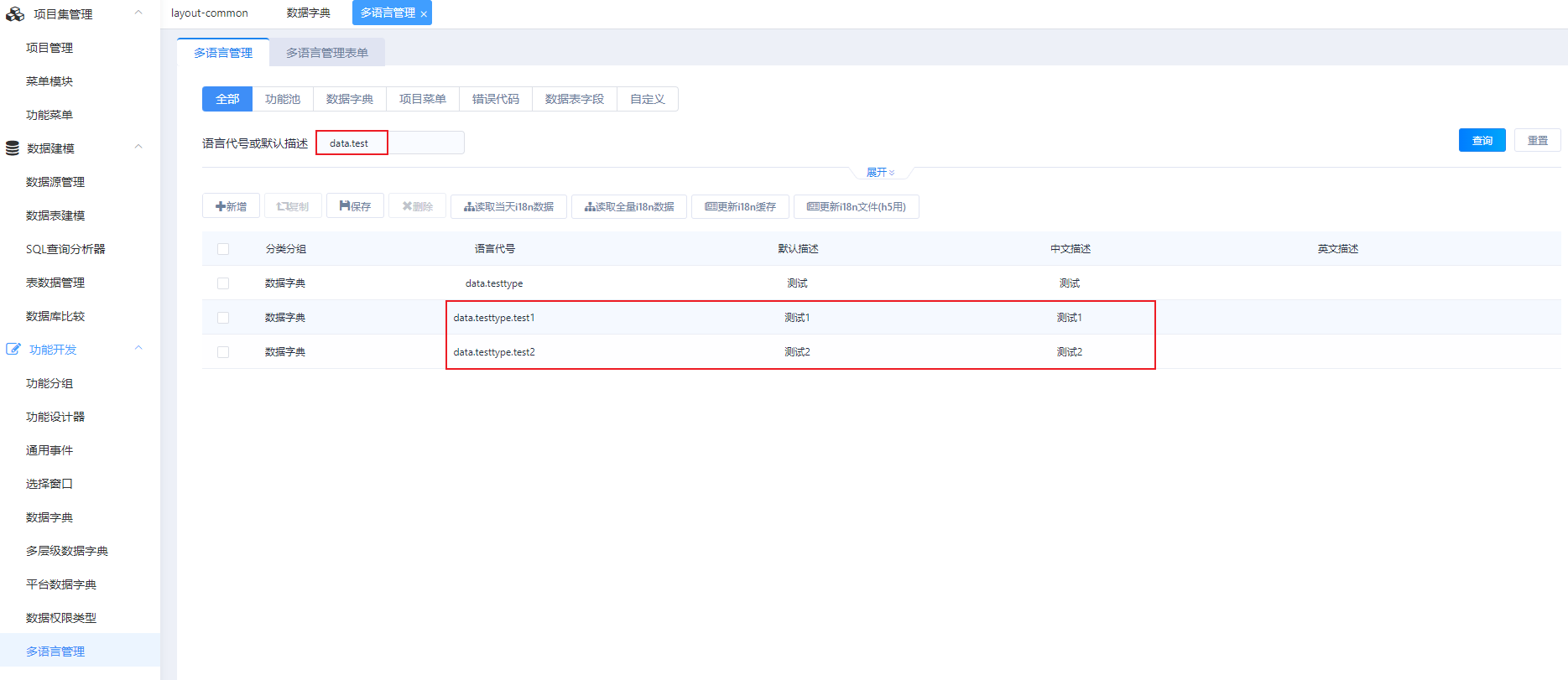Open 数据表建模 in the sidebar
This screenshot has height=680, width=1568.
click(x=55, y=215)
